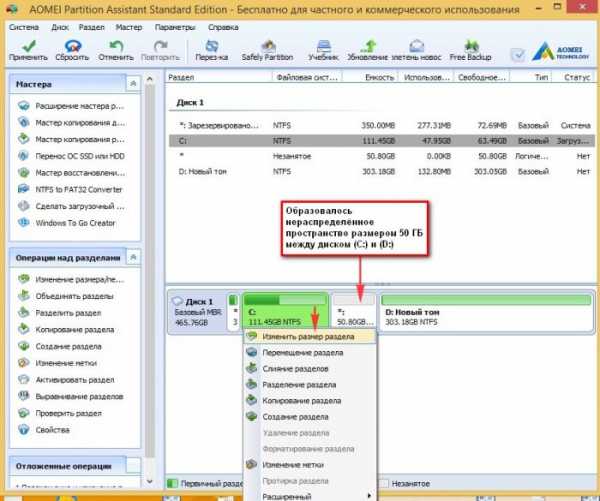Click the Диск 1 Базовый MBR label block
Screen dimensions: 600x501
pos(197,312)
